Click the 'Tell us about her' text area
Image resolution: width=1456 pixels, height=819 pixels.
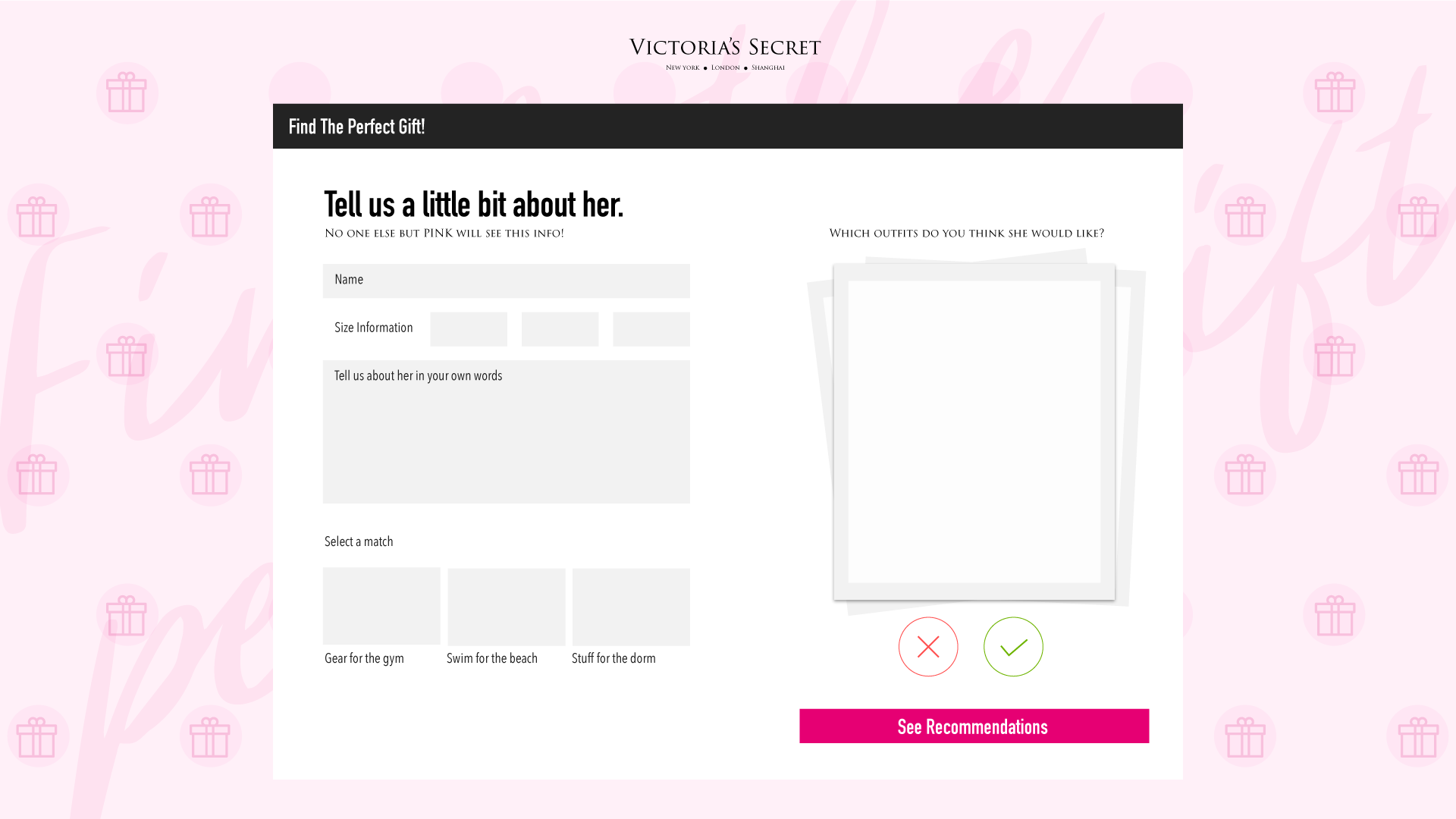click(x=506, y=432)
